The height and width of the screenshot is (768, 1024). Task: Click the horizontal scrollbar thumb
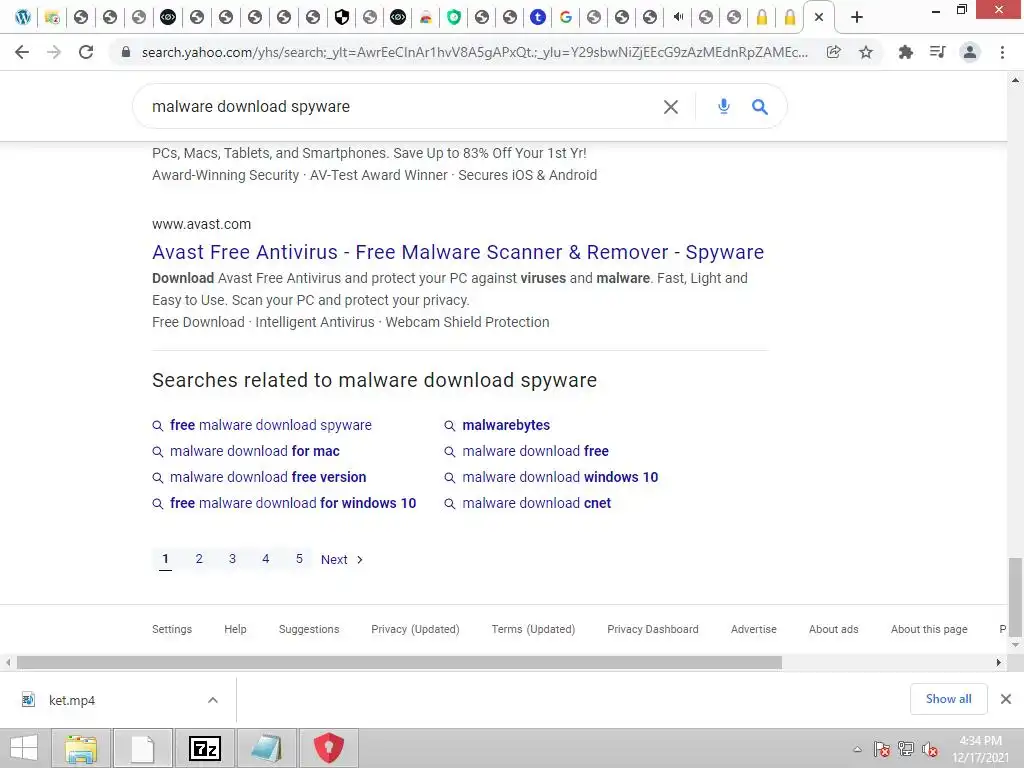click(x=399, y=663)
